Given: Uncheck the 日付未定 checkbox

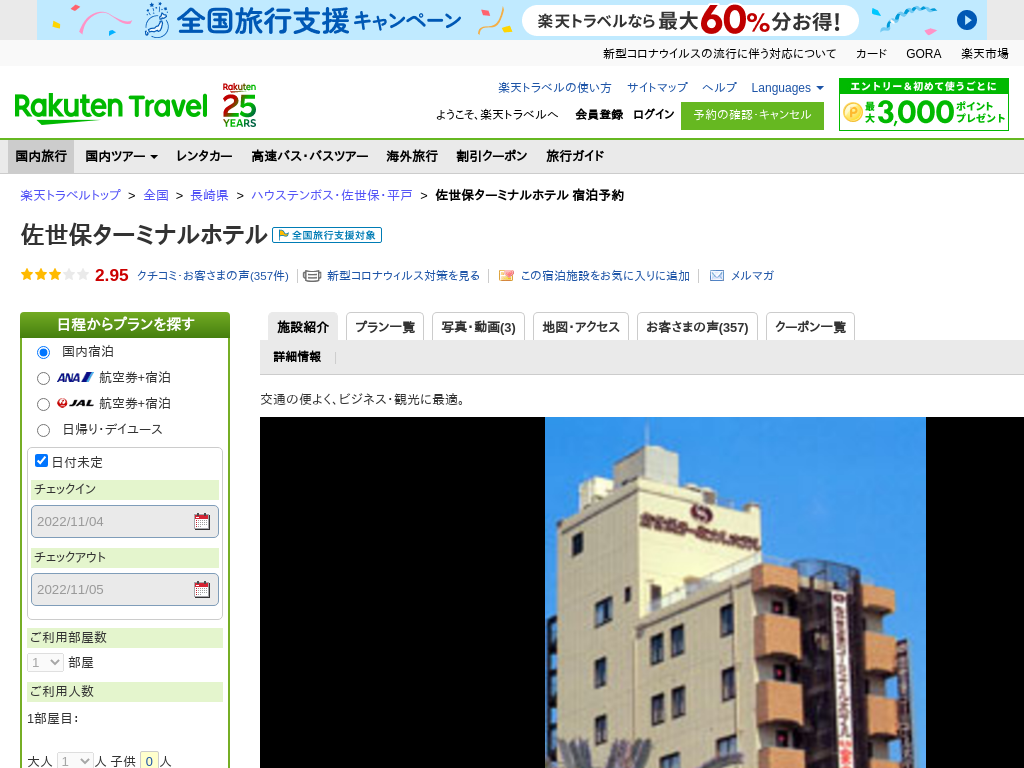Looking at the screenshot, I should (41, 461).
